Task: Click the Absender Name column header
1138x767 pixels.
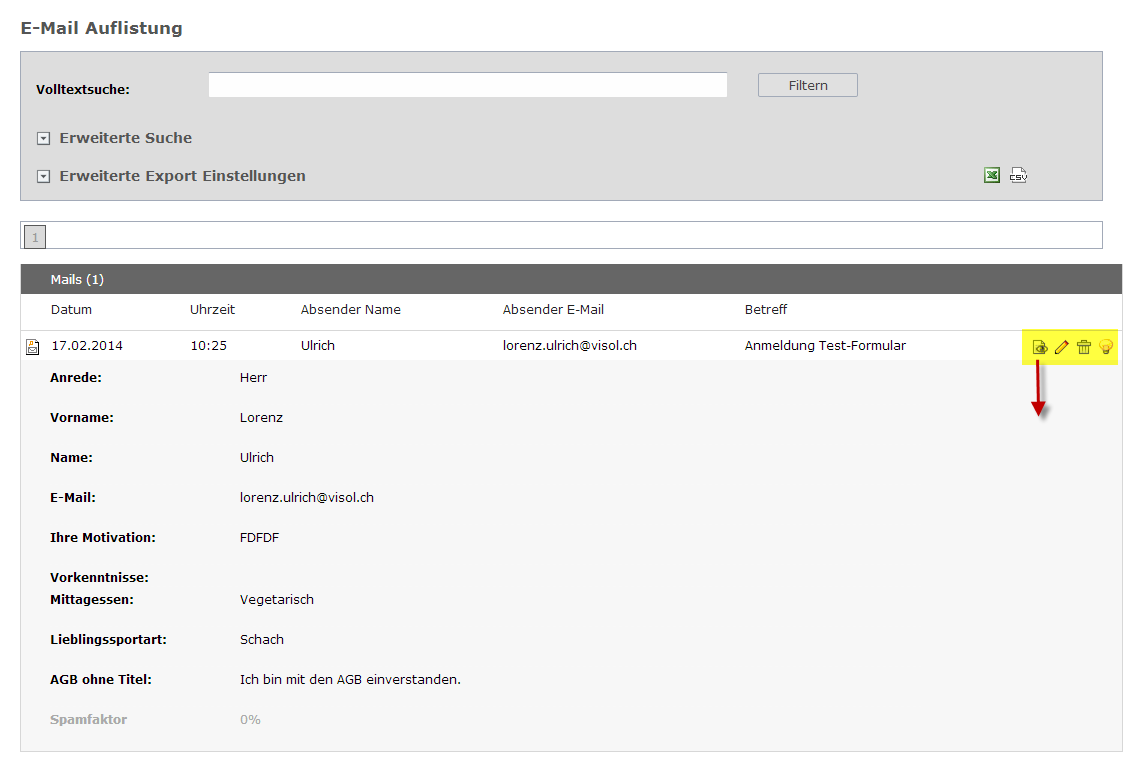Action: (351, 309)
